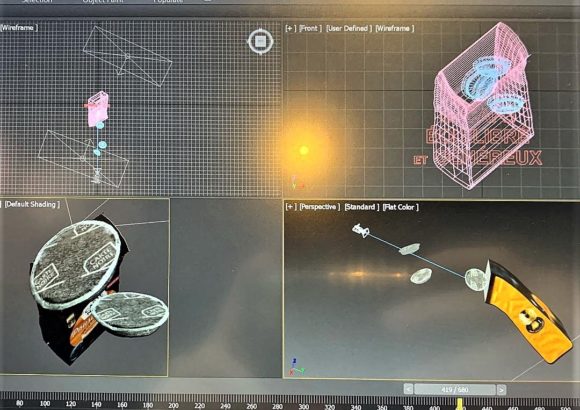Select the camera object icon in Perspective viewport
Viewport: 580px width, 410px height.
point(361,230)
